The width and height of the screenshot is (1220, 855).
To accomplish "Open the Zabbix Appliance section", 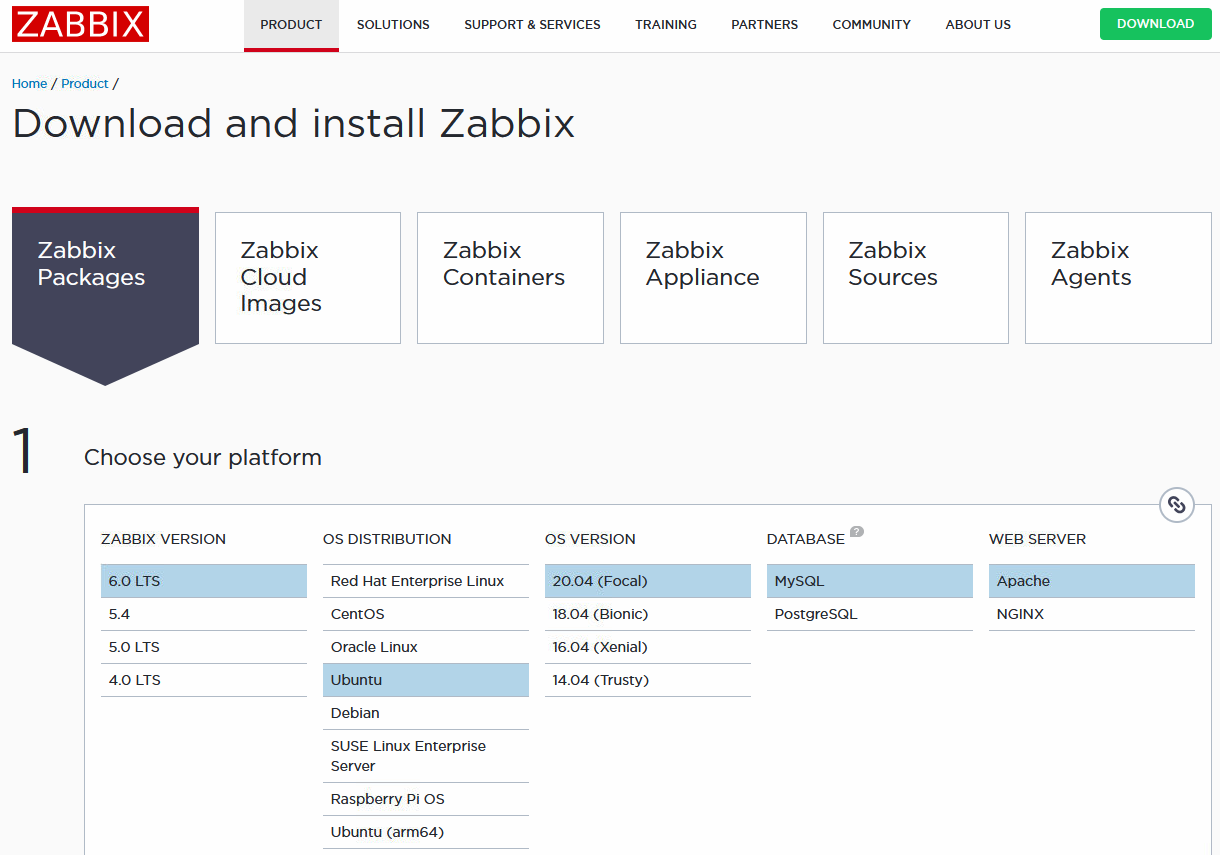I will pyautogui.click(x=713, y=277).
